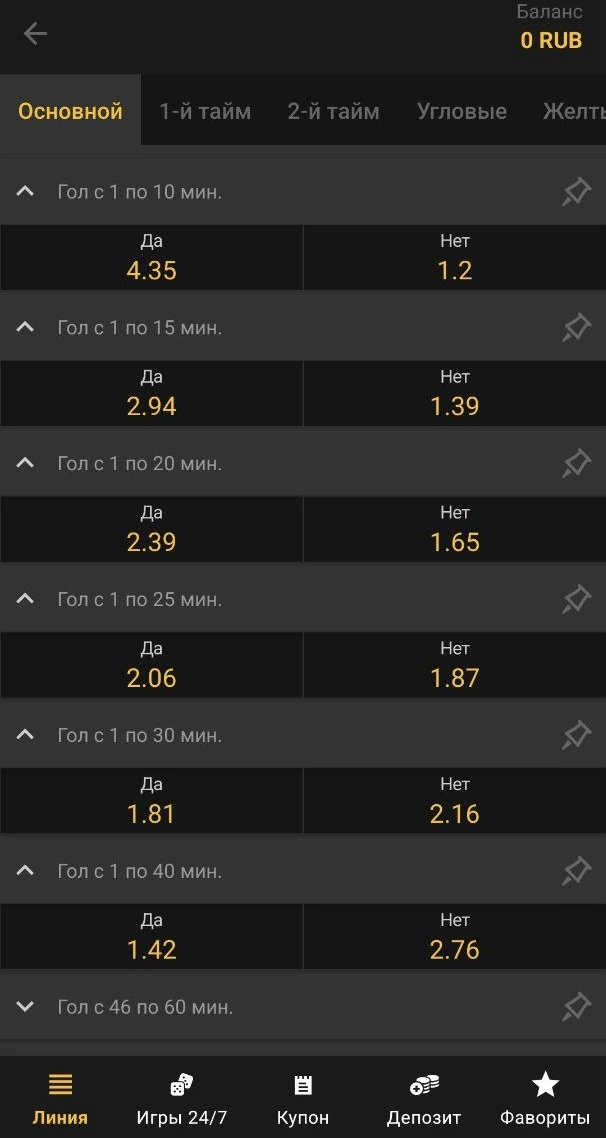This screenshot has height=1138, width=606.
Task: Select Нет at odds 2.76
Action: click(455, 937)
